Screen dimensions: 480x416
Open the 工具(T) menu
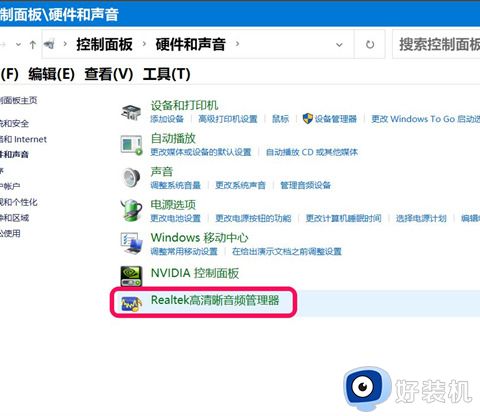[x=166, y=74]
